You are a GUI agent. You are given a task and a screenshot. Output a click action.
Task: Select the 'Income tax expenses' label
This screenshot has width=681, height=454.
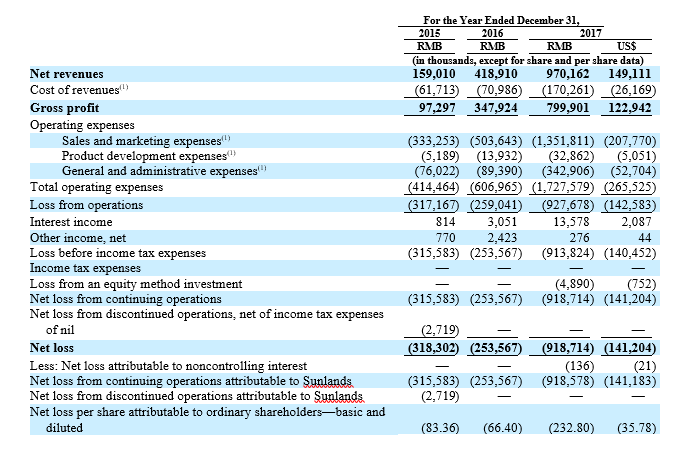pos(85,268)
